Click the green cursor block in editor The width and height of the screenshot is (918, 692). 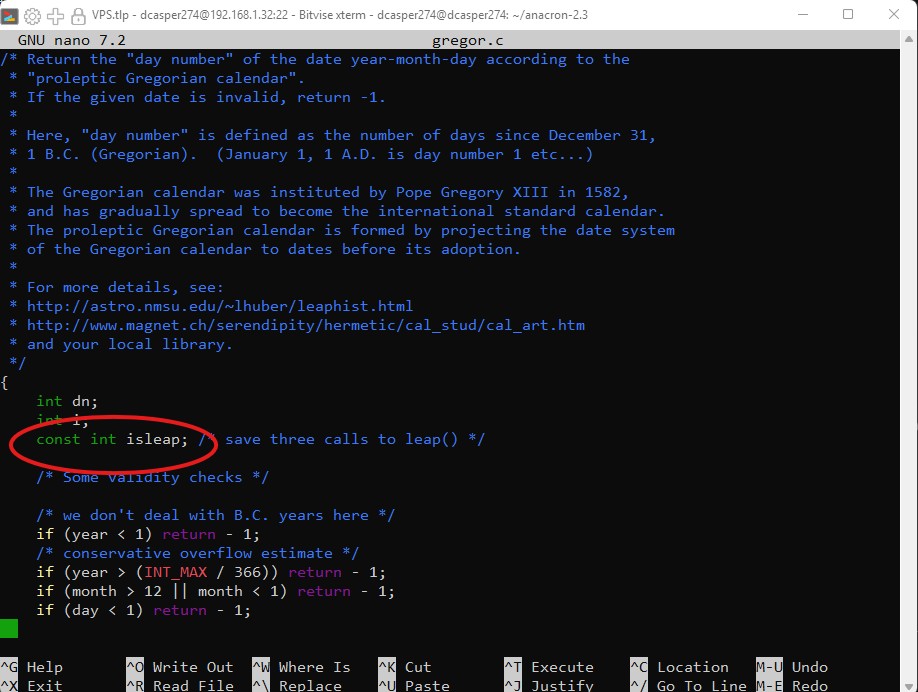point(9,628)
